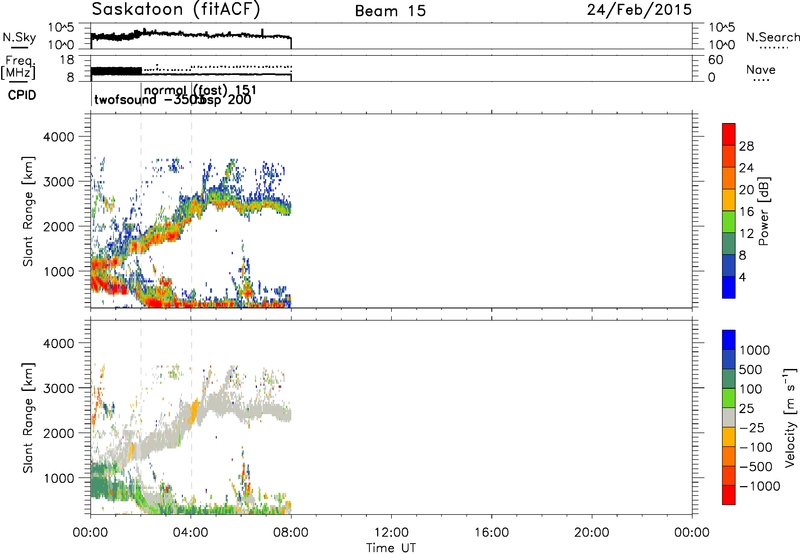Click the -25 label on the velocity colorbar
This screenshot has width=800, height=554.
tap(752, 427)
